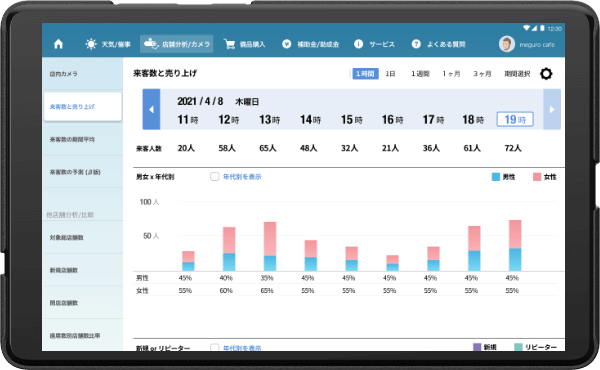Check 年代別を表示 box for 男女x年代別
The width and height of the screenshot is (600, 370).
pos(215,176)
